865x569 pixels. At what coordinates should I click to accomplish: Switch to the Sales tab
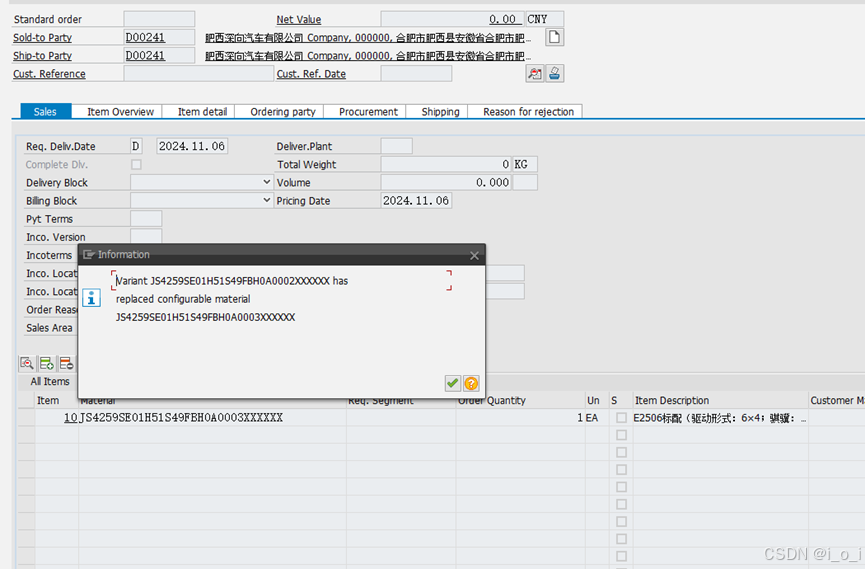pos(45,111)
